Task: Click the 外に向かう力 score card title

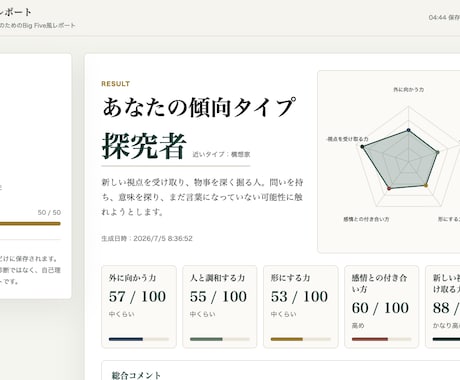Action: (132, 278)
